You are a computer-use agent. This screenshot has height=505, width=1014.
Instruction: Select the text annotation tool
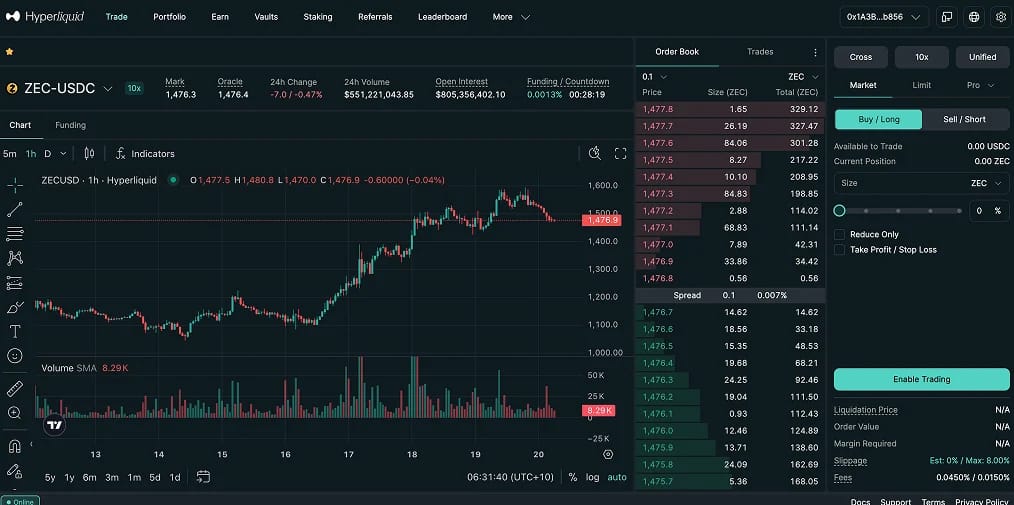(x=15, y=331)
